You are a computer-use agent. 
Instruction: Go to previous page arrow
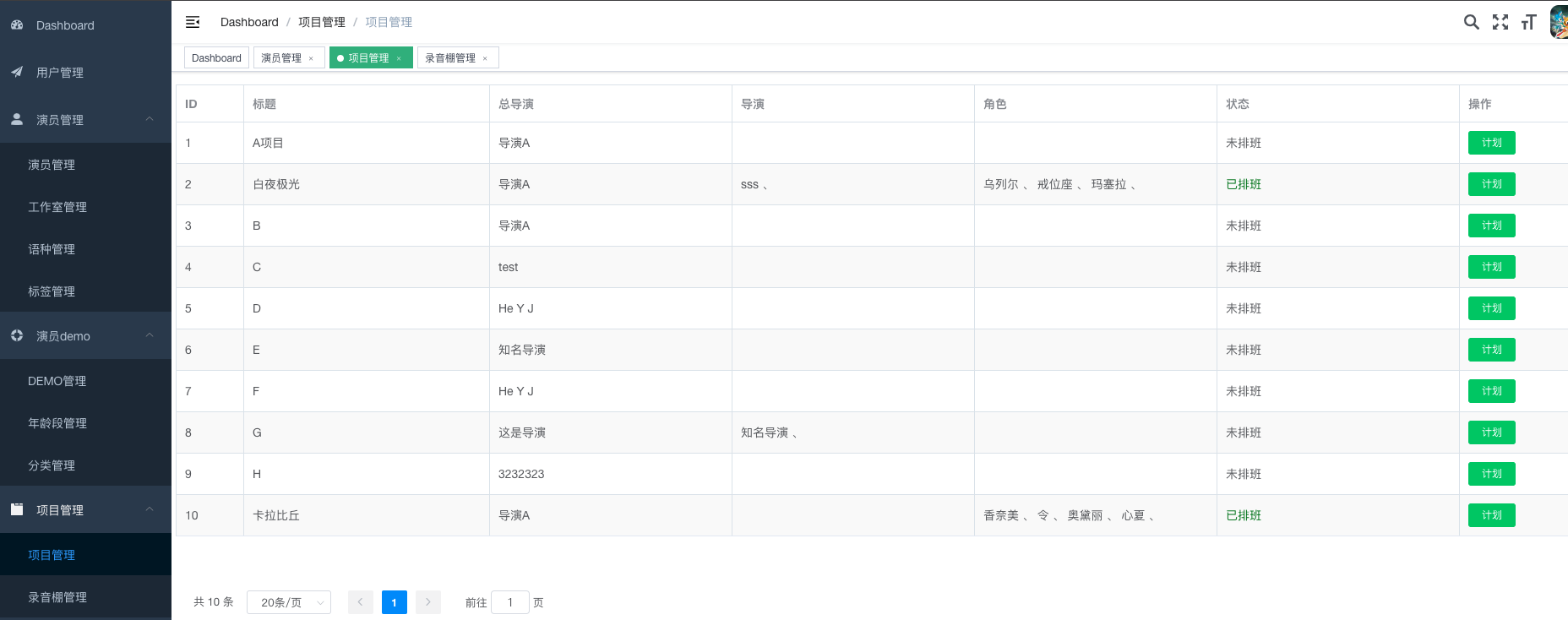pos(361,602)
